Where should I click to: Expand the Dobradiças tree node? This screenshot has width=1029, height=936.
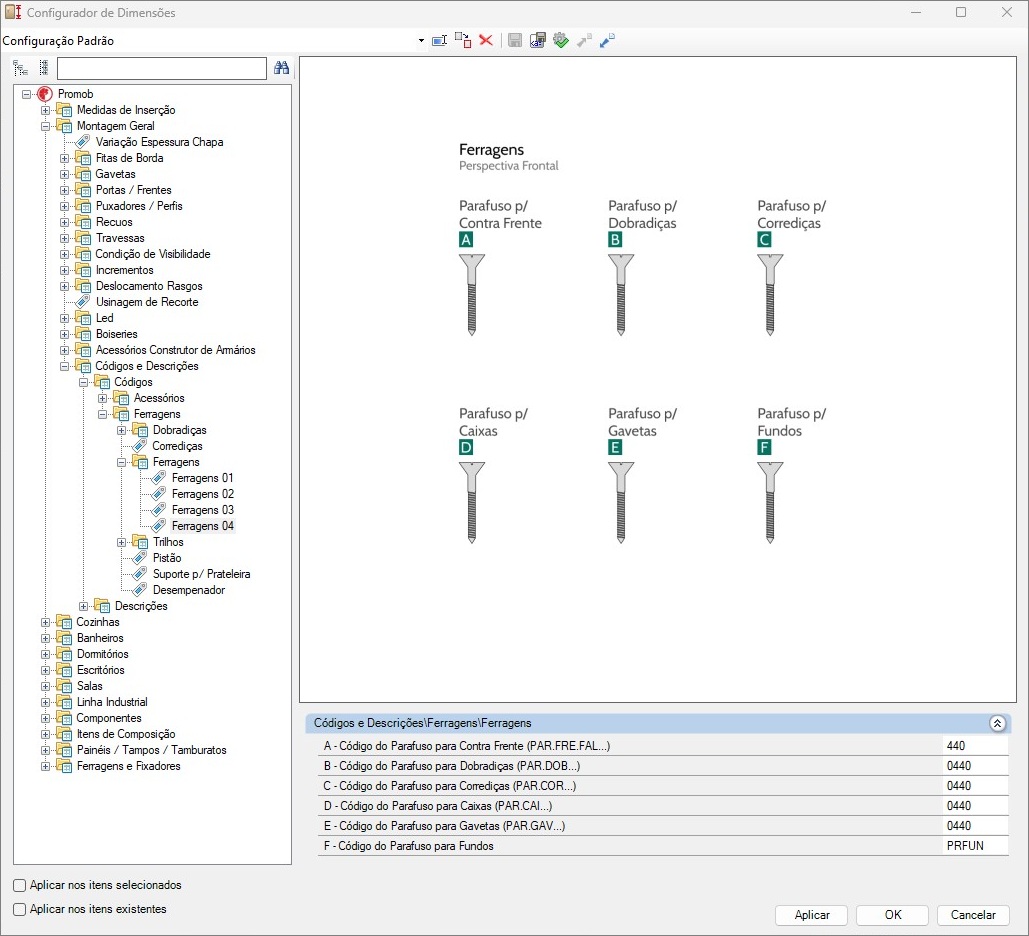(x=122, y=430)
